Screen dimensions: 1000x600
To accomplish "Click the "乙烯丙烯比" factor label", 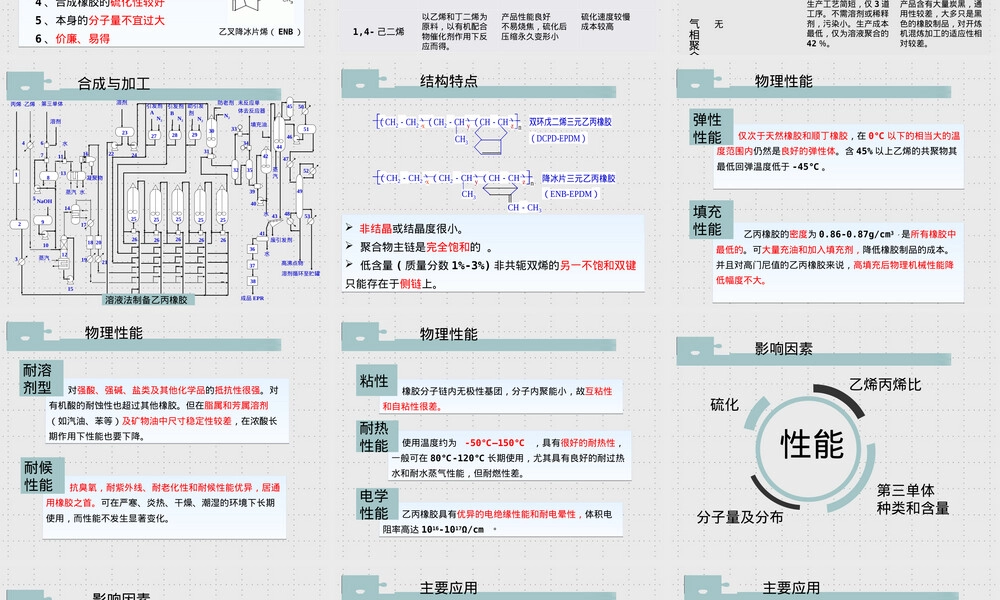I will tap(885, 384).
